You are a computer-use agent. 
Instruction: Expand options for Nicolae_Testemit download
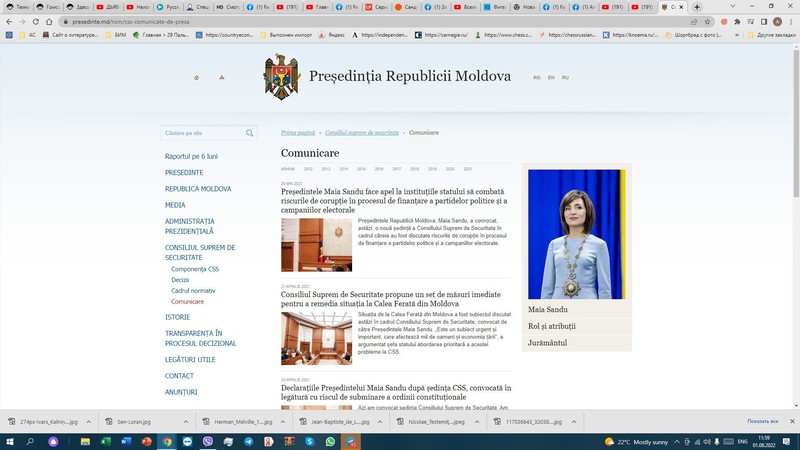(477, 422)
